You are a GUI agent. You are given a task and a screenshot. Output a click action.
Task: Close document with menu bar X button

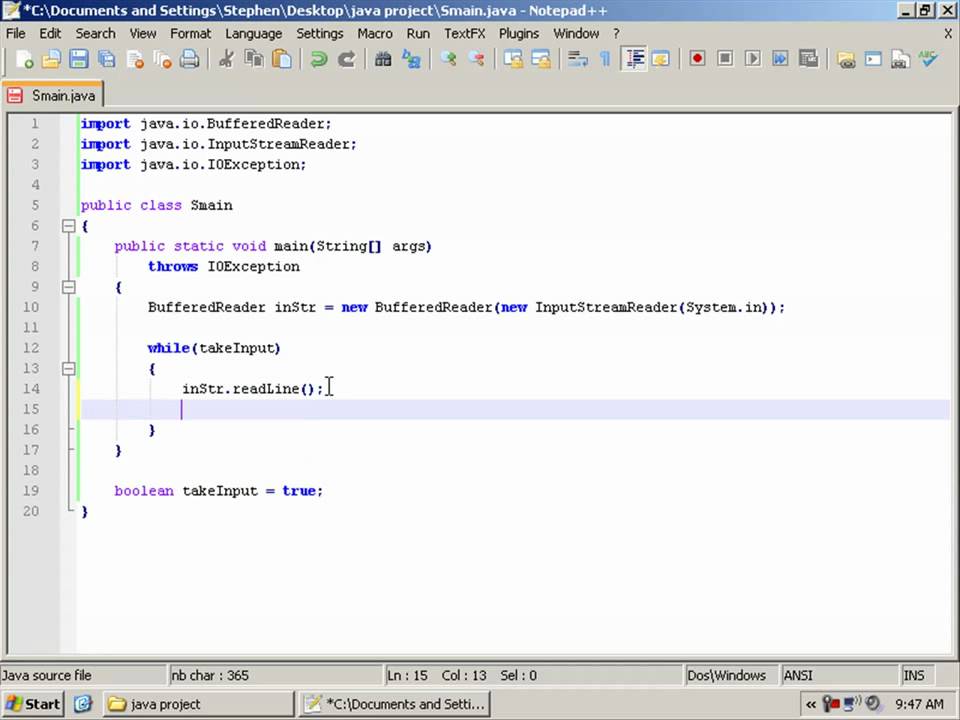(948, 34)
